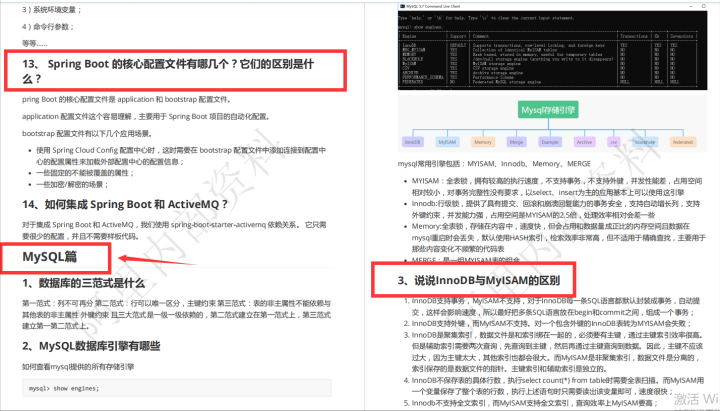Click paragraph starting '第一范式：列不可再分'
Image resolution: width=720 pixels, height=411 pixels.
[x=176, y=315]
